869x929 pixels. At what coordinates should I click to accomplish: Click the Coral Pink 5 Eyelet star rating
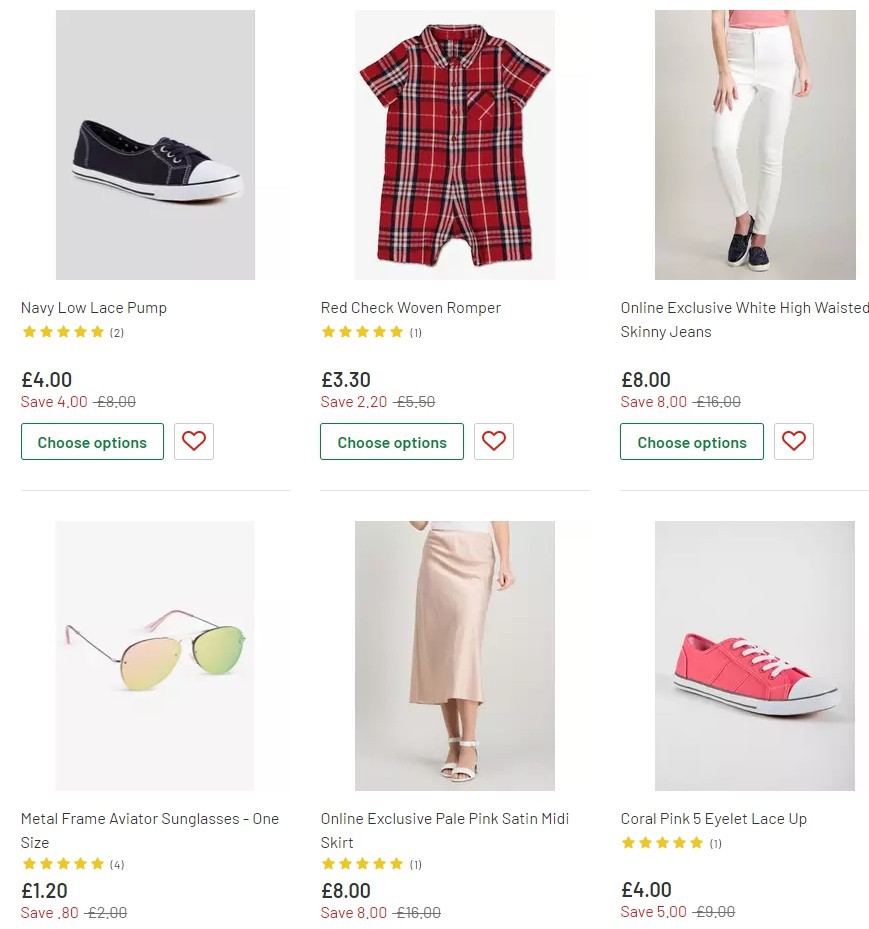pos(662,842)
